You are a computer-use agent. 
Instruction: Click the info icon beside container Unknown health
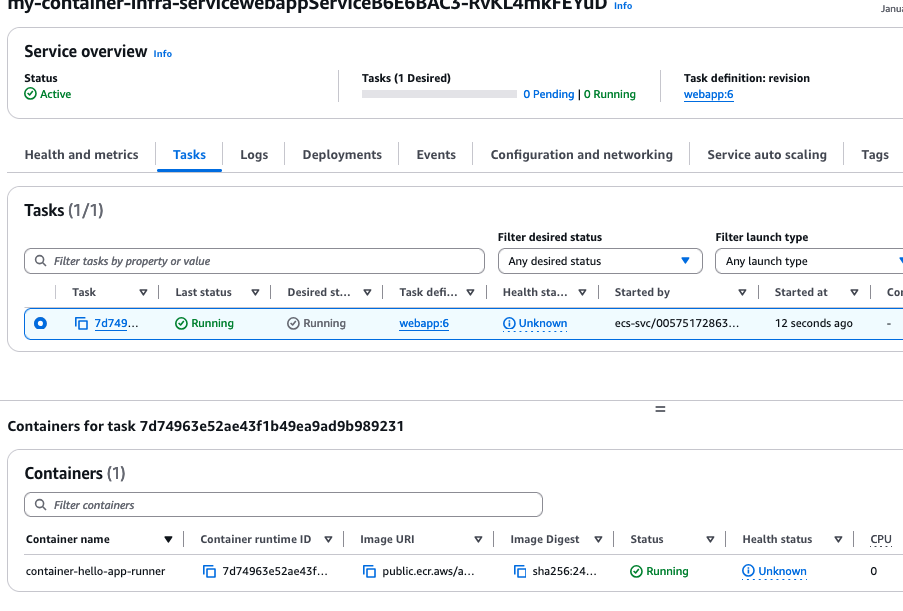tap(748, 572)
